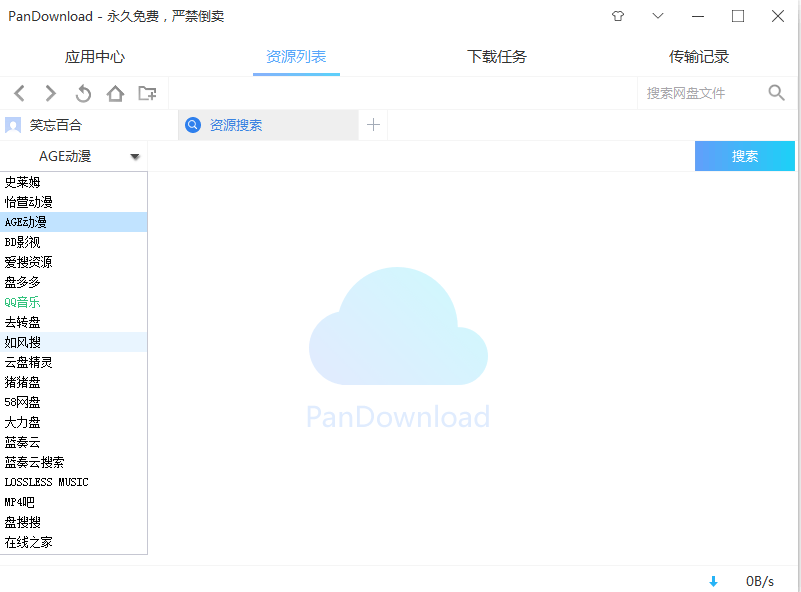Switch to the 下载任务 tab
Screen dimensions: 801x592
pos(497,57)
